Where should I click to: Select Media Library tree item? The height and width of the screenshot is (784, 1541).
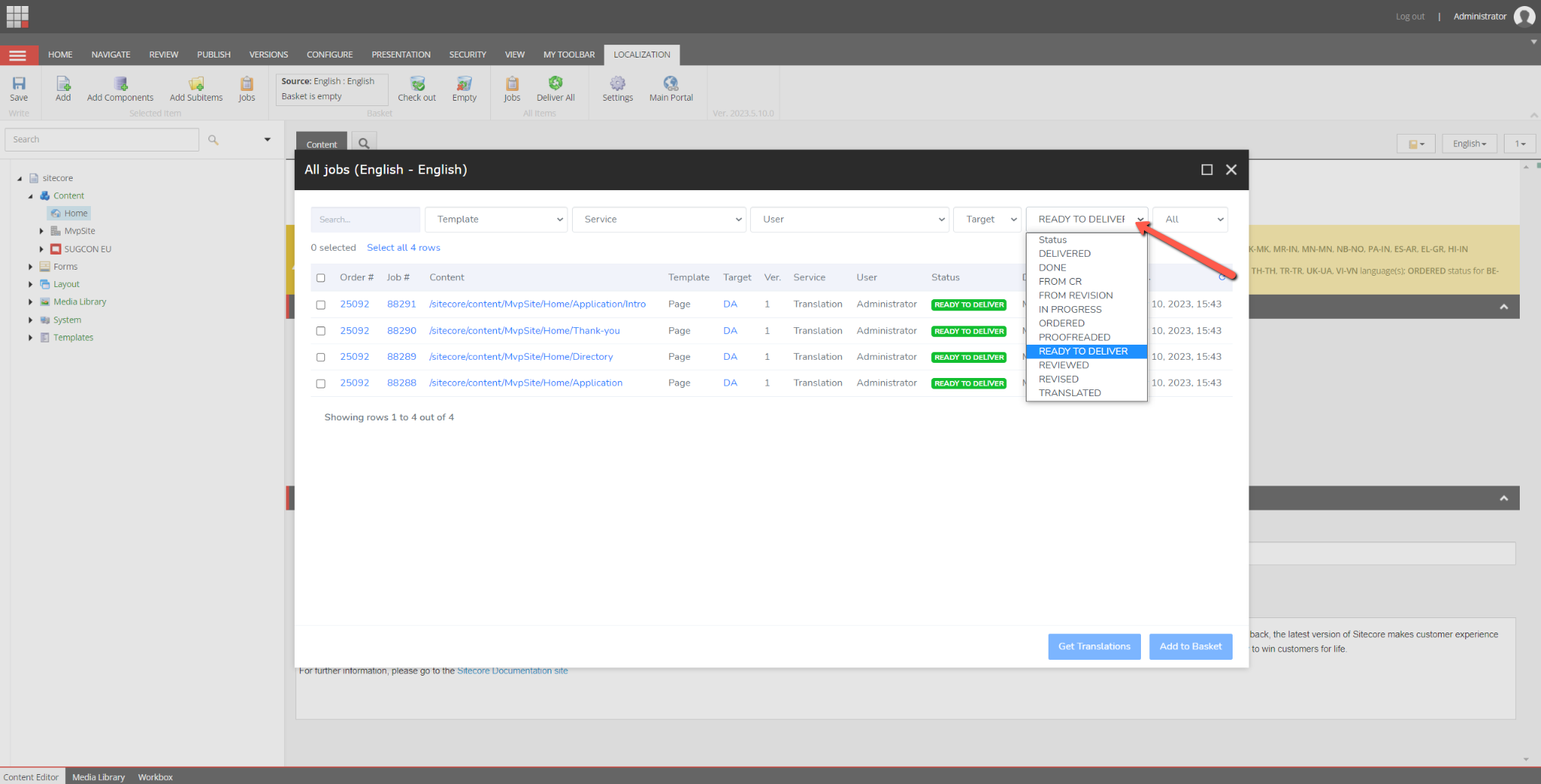click(x=73, y=301)
